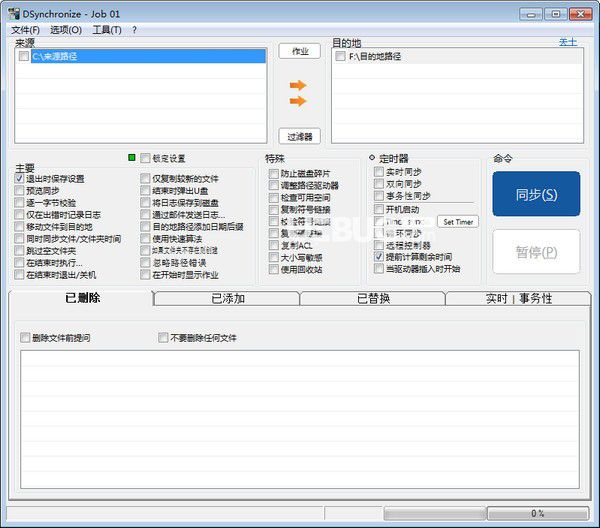Enable 当驱动器插入时开始
600x528 pixels.
click(378, 268)
